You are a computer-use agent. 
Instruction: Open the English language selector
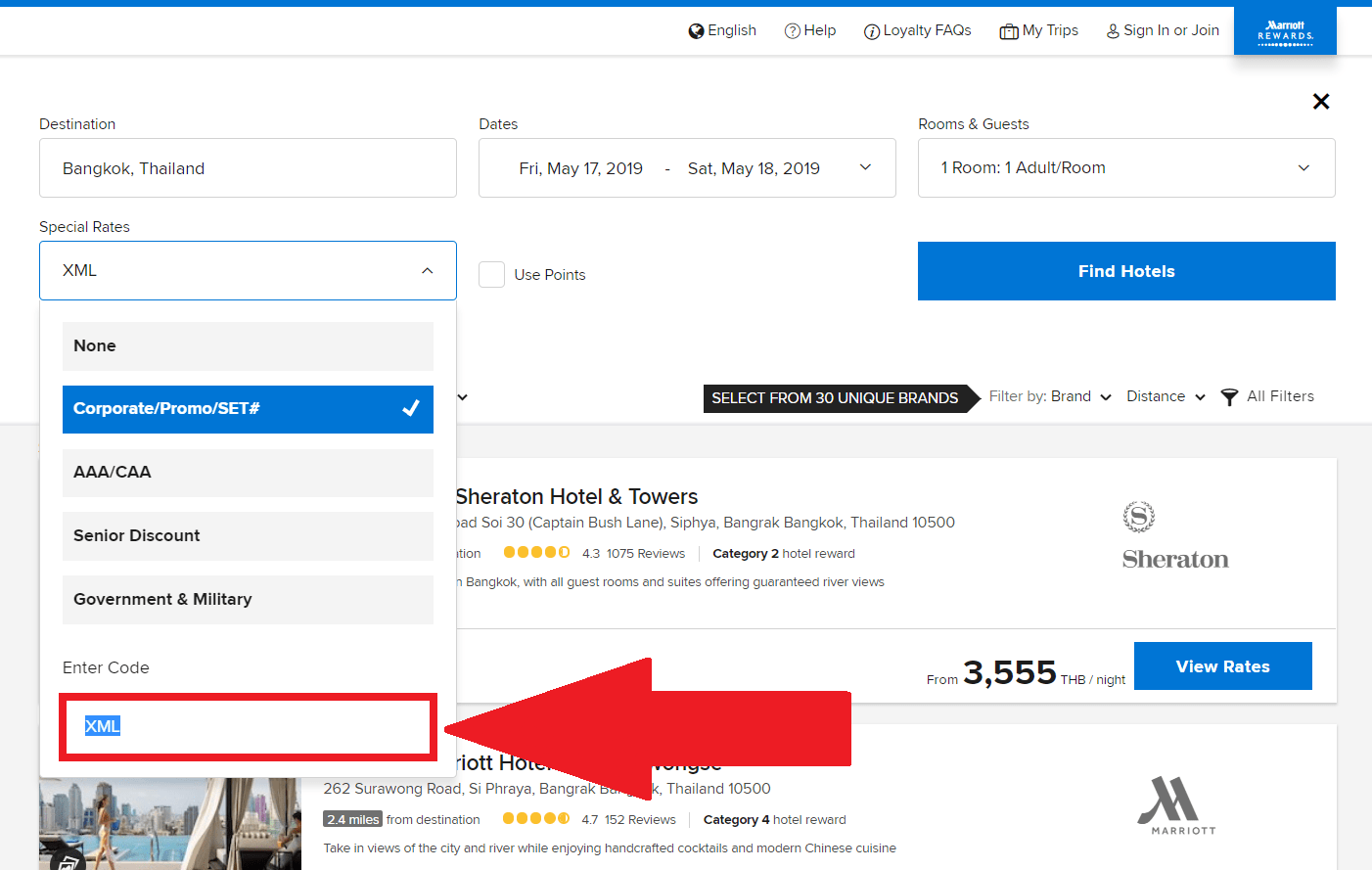tap(722, 30)
